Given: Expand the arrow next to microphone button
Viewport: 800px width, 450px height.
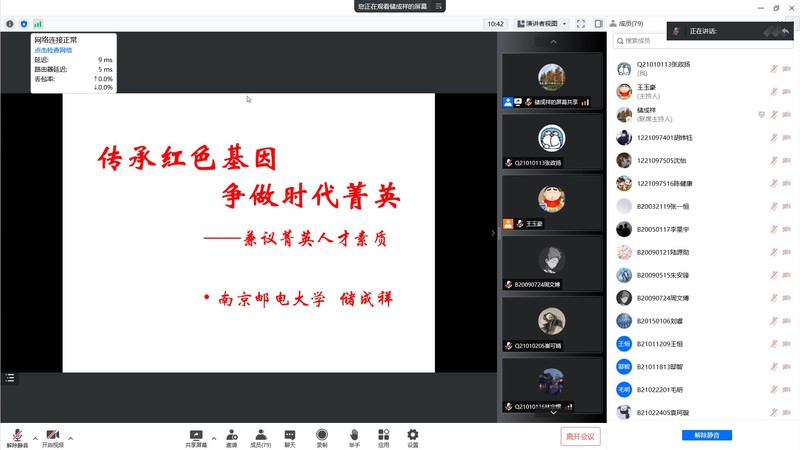Looking at the screenshot, I should tap(35, 438).
